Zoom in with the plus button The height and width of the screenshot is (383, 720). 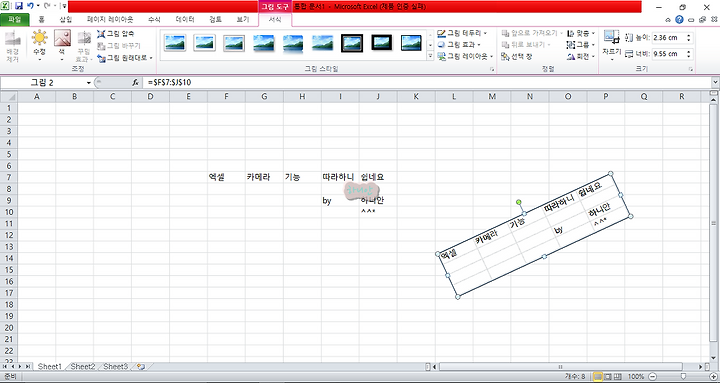pyautogui.click(x=713, y=377)
